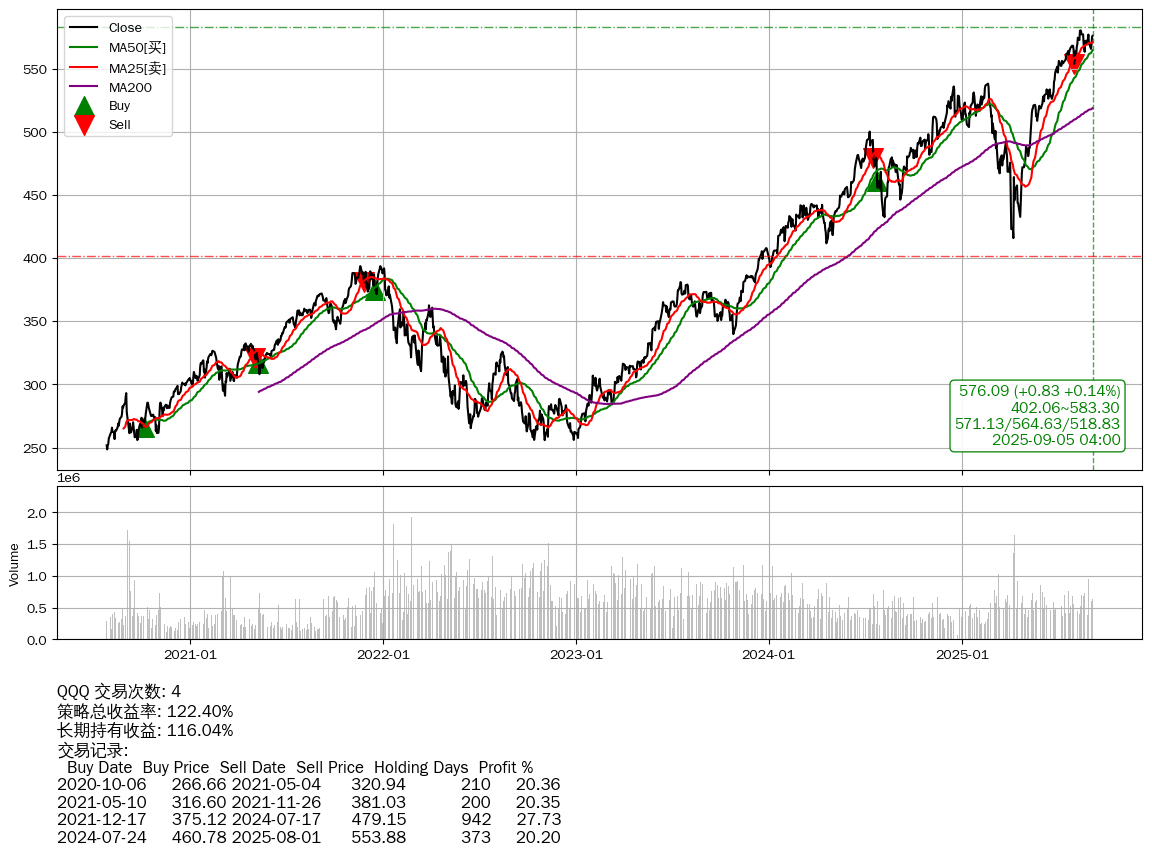Screen dimensions: 1152x855
Task: Click the vertical Volume axis label
Action: point(14,564)
